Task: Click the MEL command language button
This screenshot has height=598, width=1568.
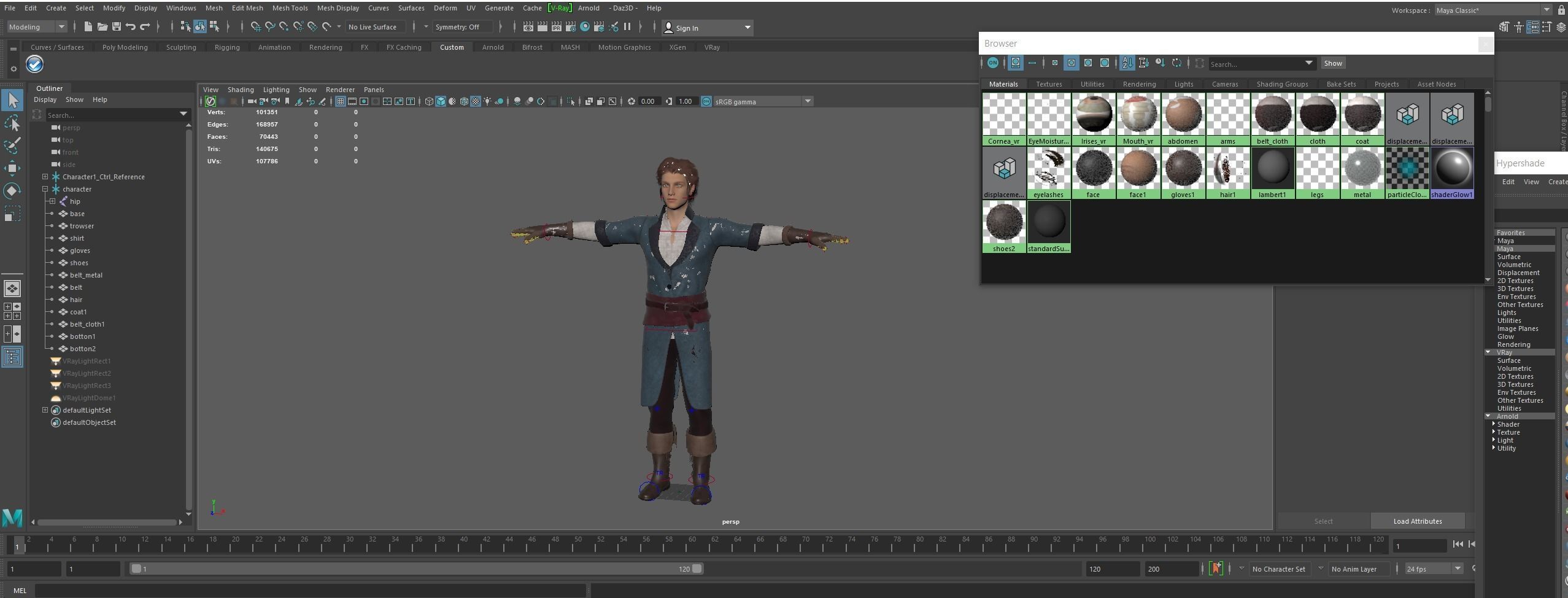Action: point(20,591)
